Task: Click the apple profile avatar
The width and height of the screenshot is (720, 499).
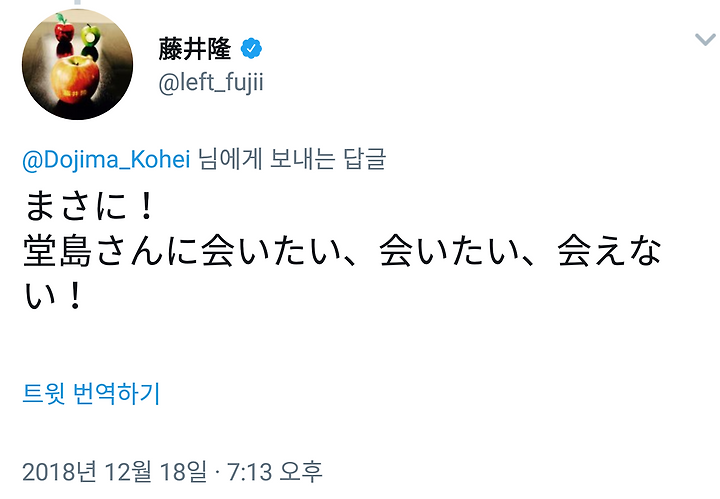Action: click(x=78, y=64)
